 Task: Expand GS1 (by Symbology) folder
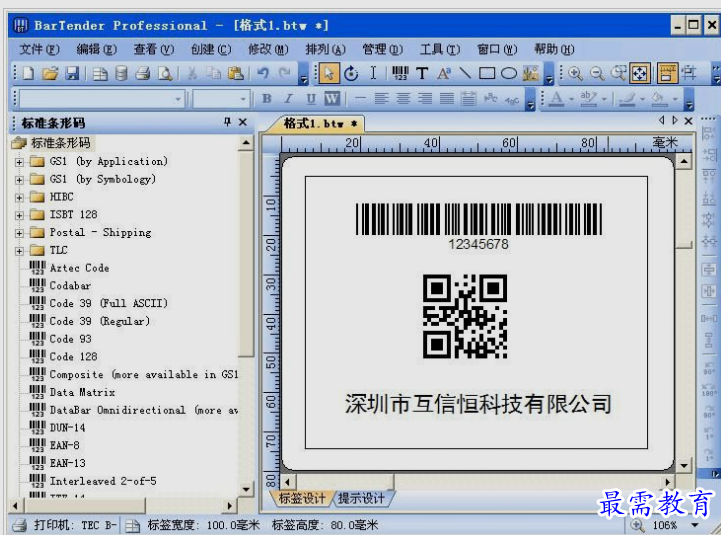point(19,180)
